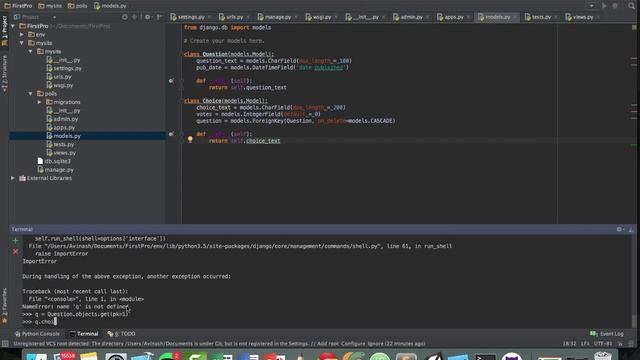Click the polls breadcrumb in navigation bar
Viewport: 640px width, 360px height.
pyautogui.click(x=78, y=6)
